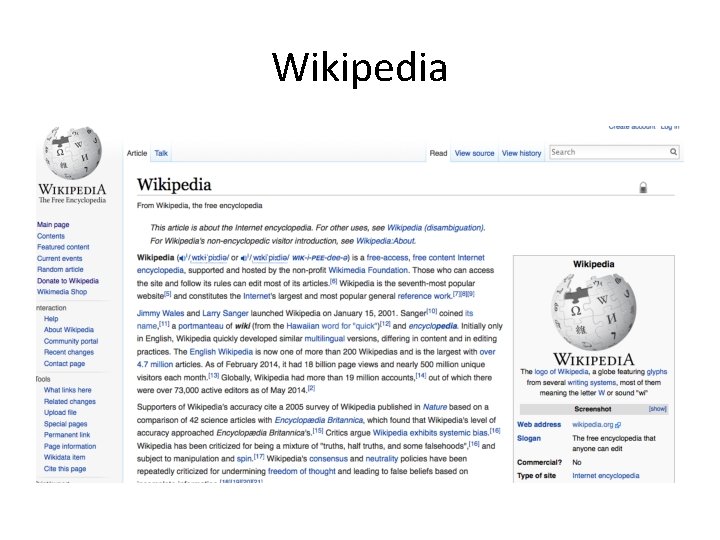Follow the portmanteau link
Image resolution: width=720 pixels, height=540 pixels.
click(201, 326)
